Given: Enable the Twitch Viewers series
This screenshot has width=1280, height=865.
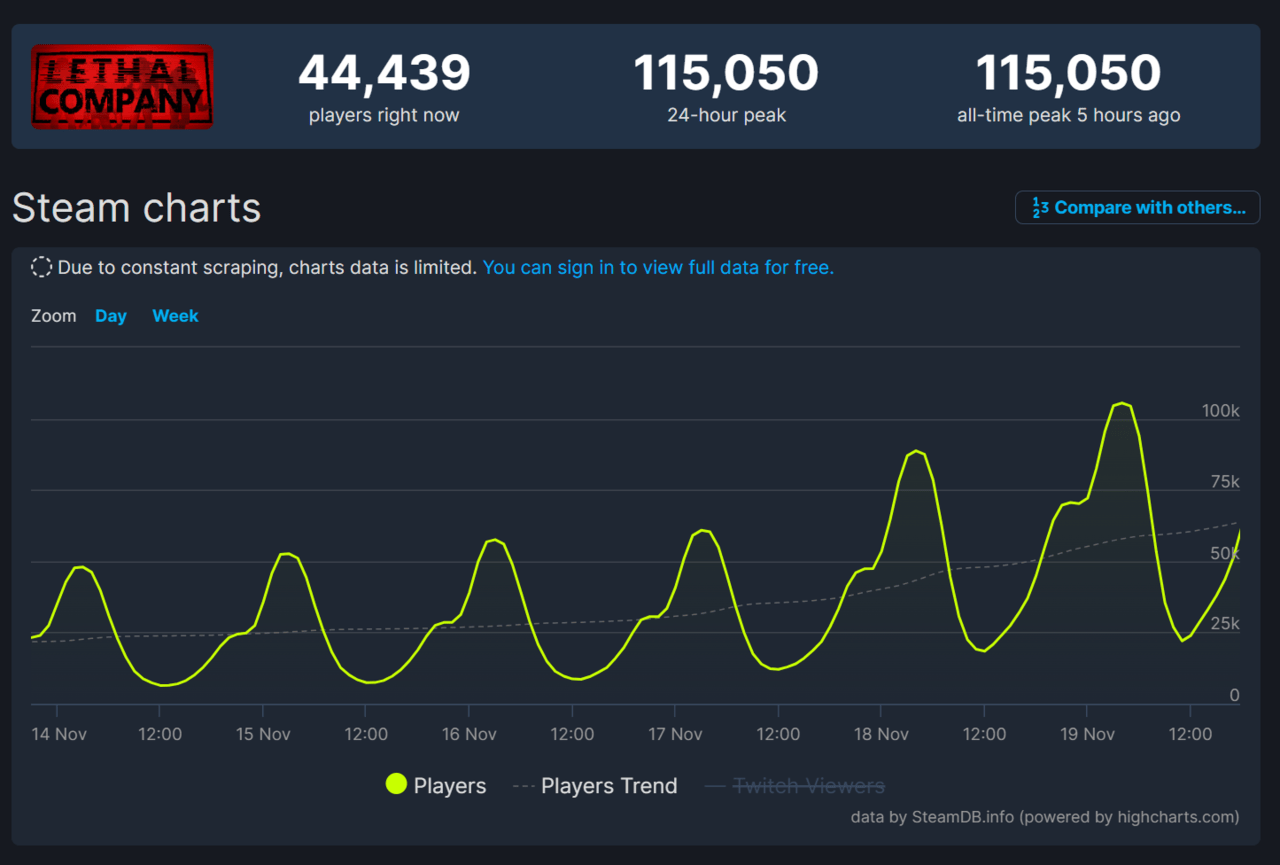Looking at the screenshot, I should click(795, 786).
